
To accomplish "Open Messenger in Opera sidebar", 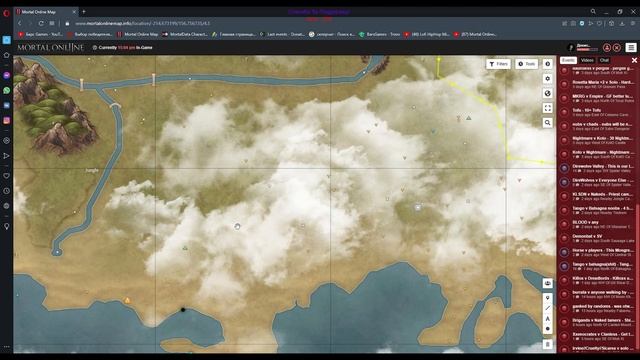I will pos(7,75).
